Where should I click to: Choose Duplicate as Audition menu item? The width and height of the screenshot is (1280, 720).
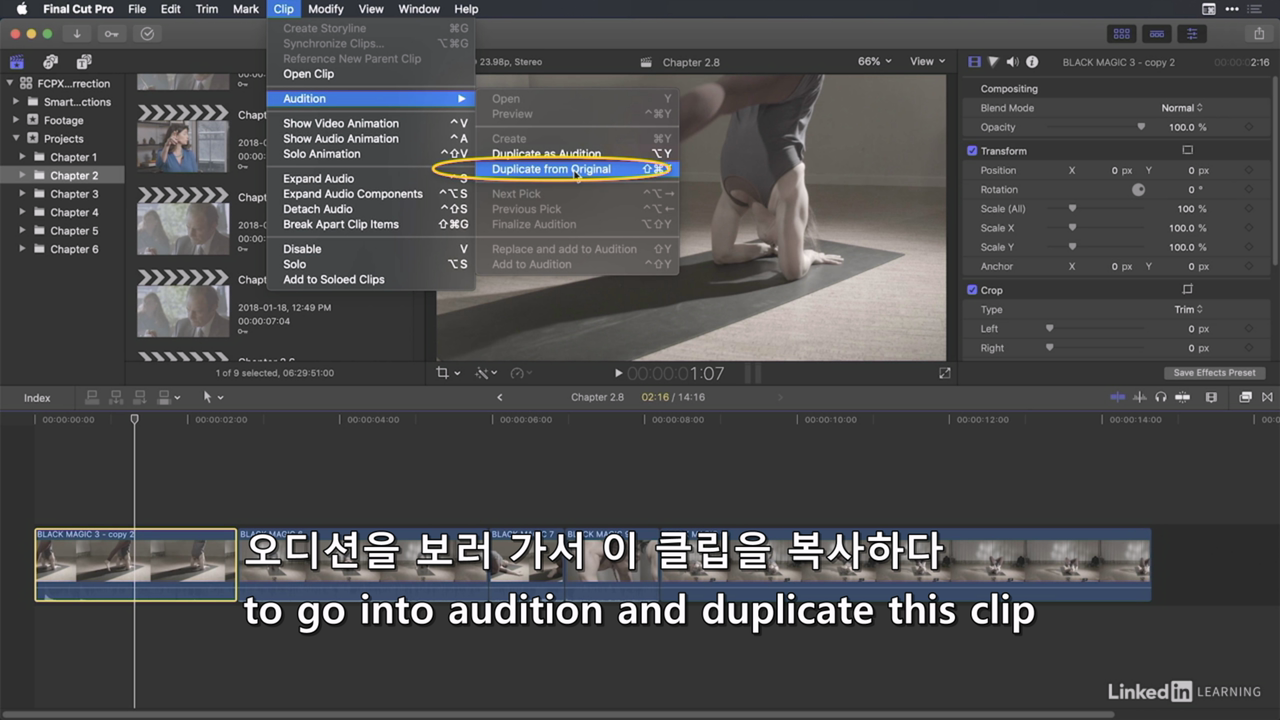575,154
